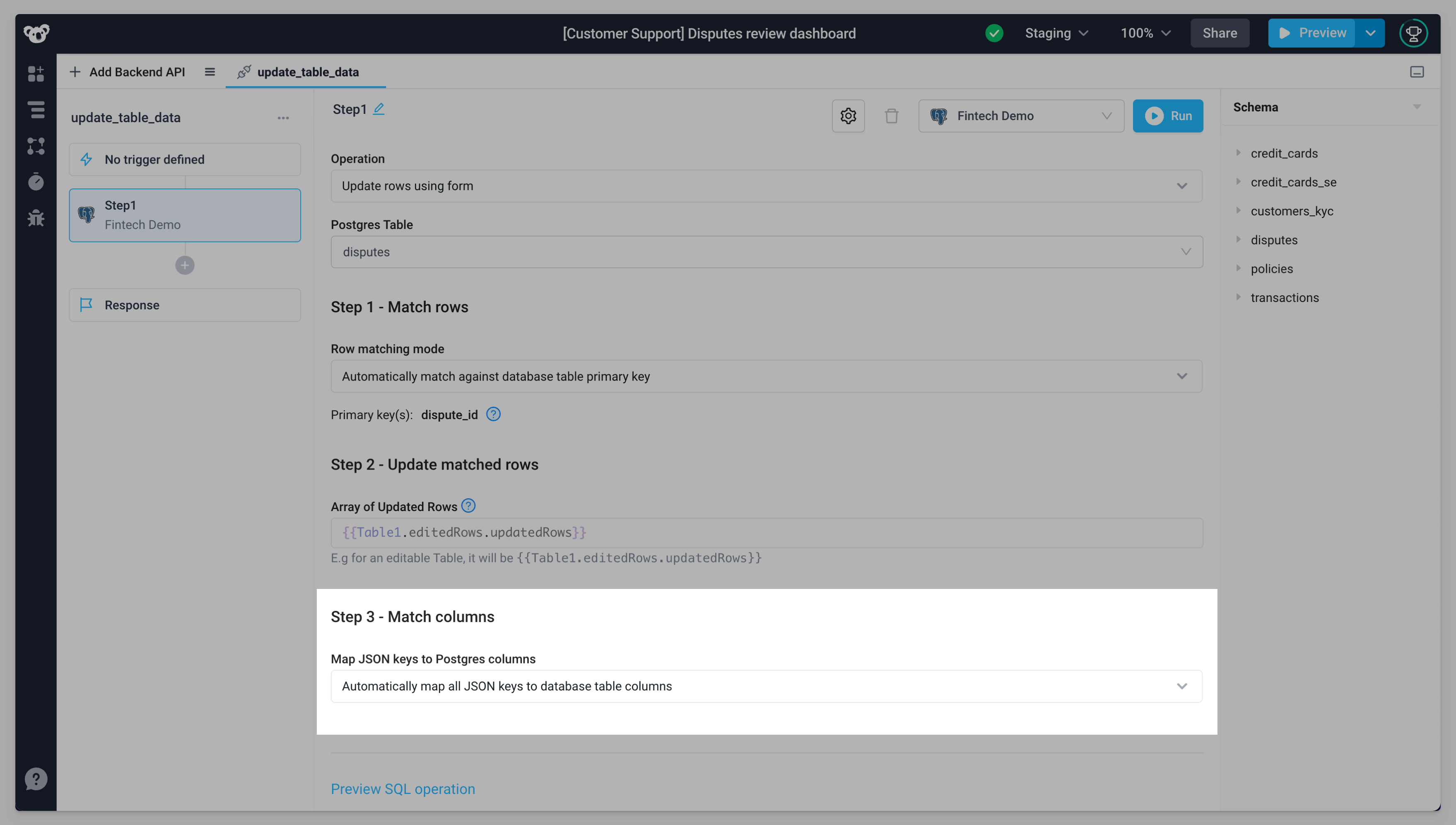
Task: Delete Step1 using trash icon
Action: [x=892, y=116]
